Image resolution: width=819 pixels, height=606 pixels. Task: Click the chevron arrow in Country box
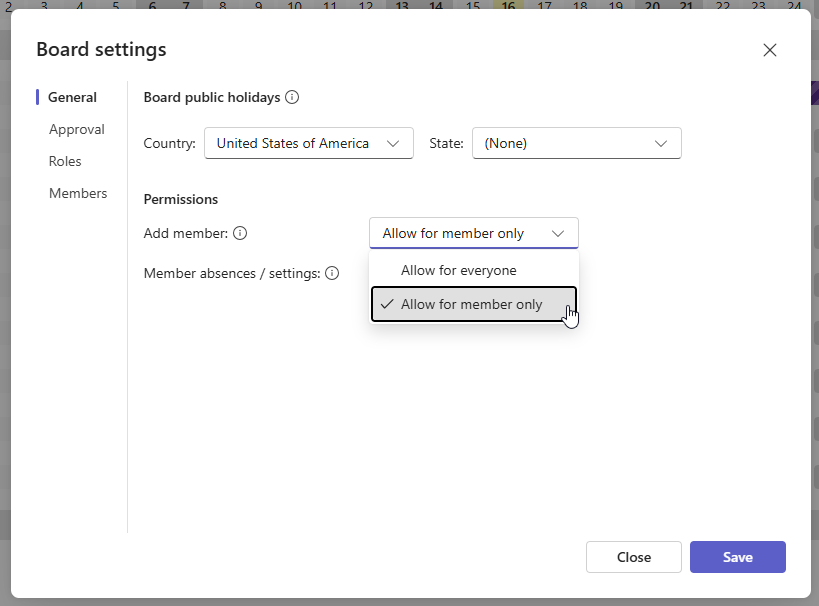(394, 143)
